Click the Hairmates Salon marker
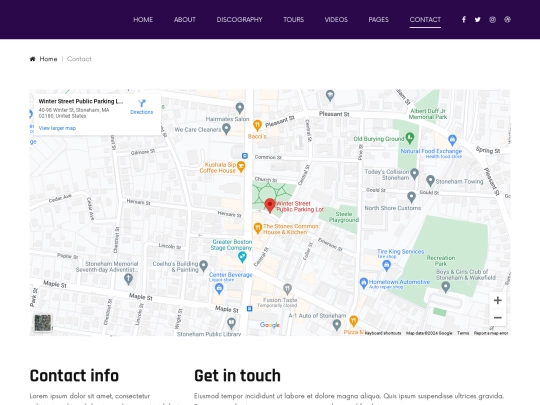Image resolution: width=540 pixels, height=405 pixels. coord(240,108)
